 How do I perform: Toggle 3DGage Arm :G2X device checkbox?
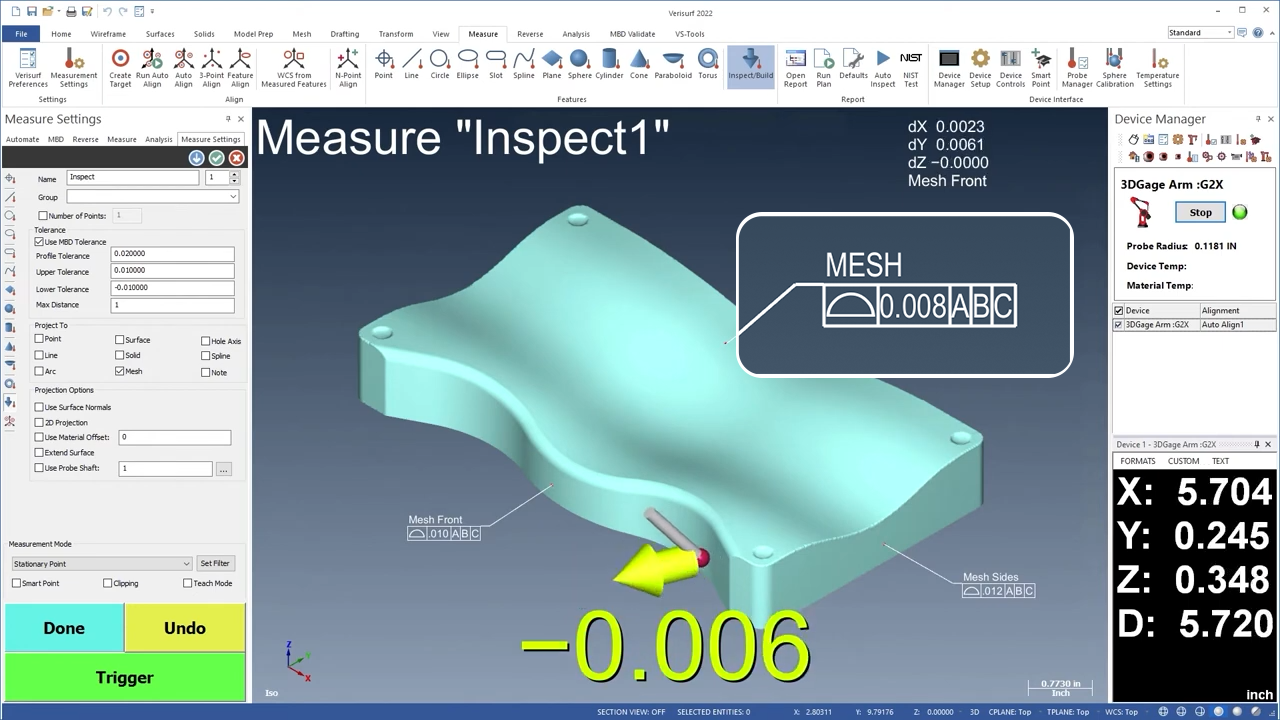coord(1119,325)
